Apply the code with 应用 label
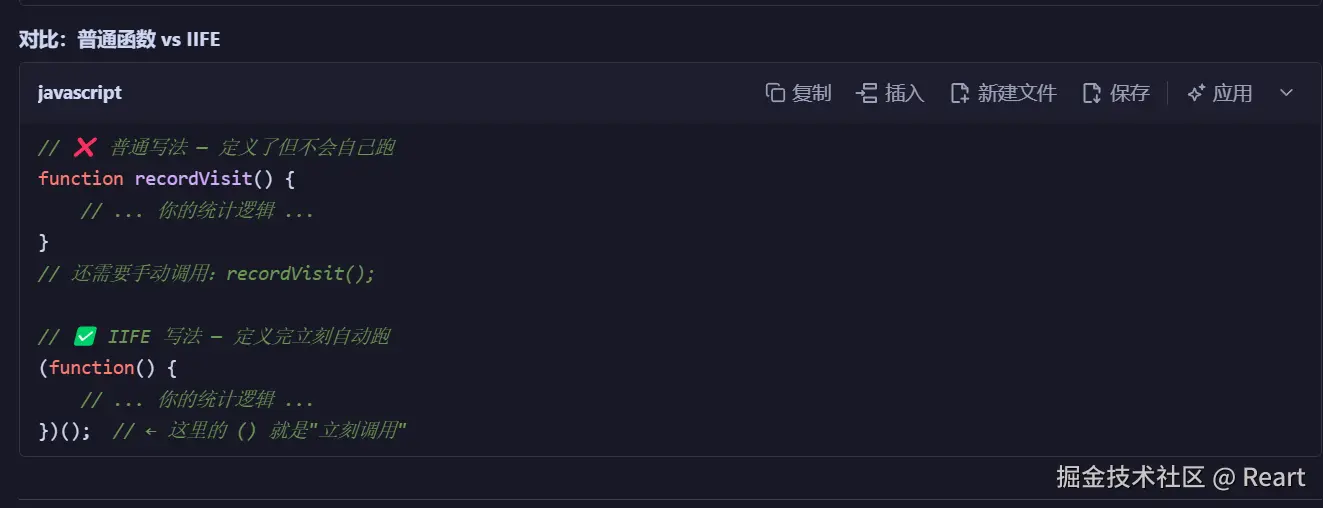 coord(1232,93)
